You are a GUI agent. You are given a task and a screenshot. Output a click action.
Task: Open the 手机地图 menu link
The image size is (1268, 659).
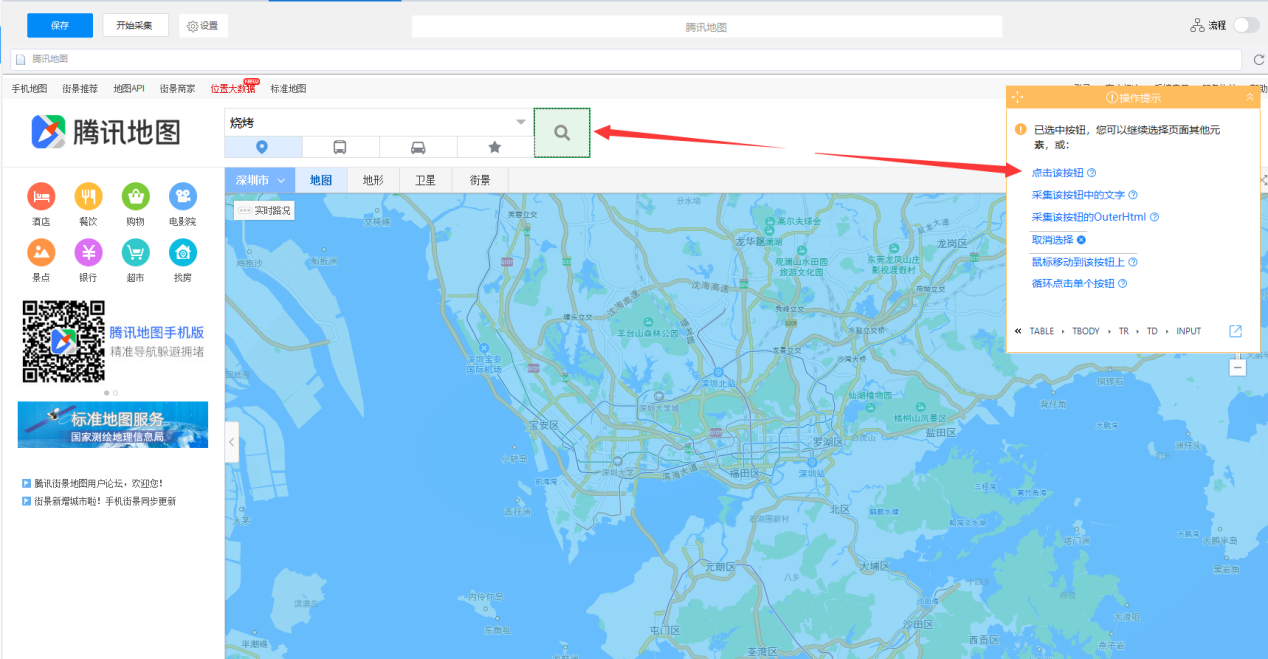click(x=29, y=88)
